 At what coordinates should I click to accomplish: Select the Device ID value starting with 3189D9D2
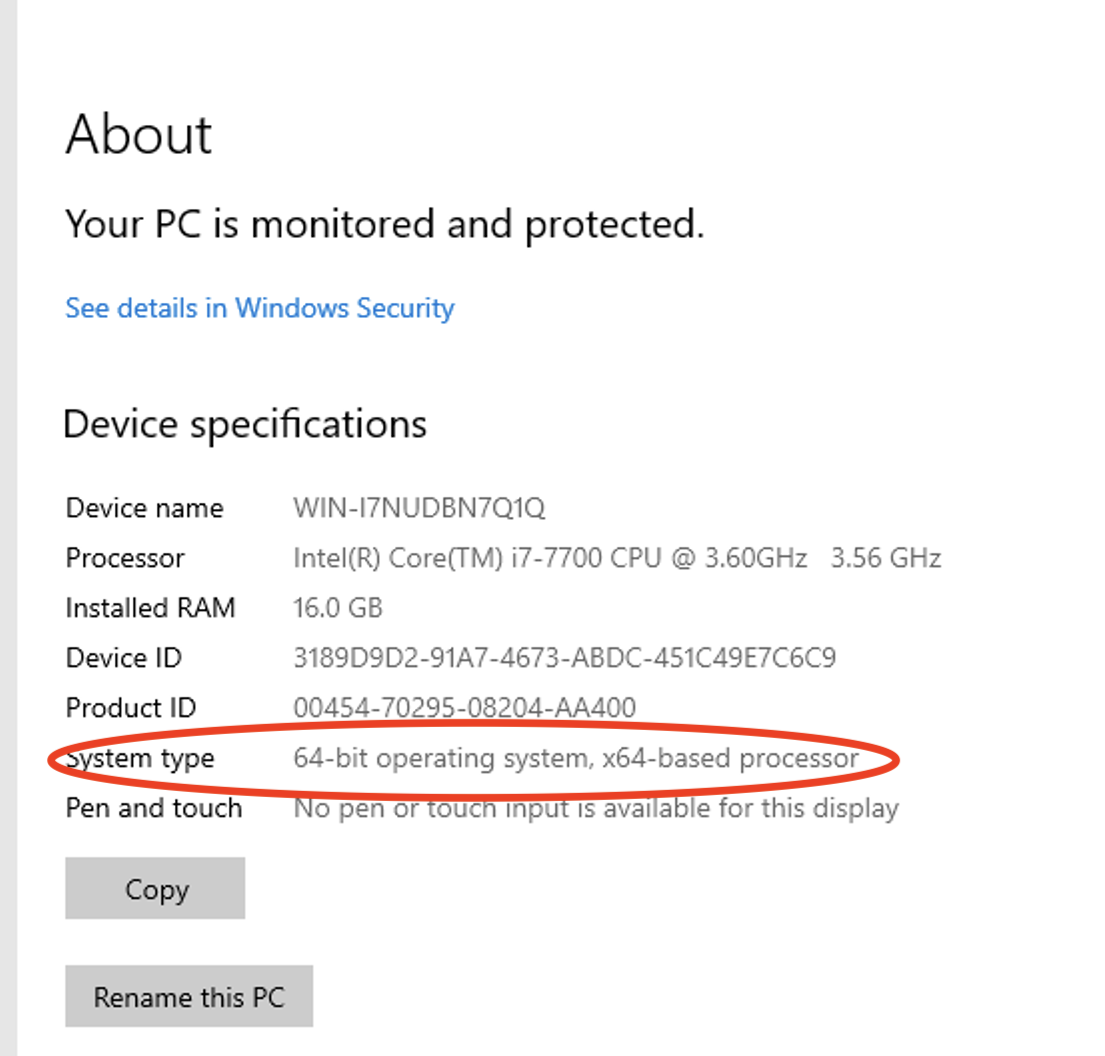564,658
